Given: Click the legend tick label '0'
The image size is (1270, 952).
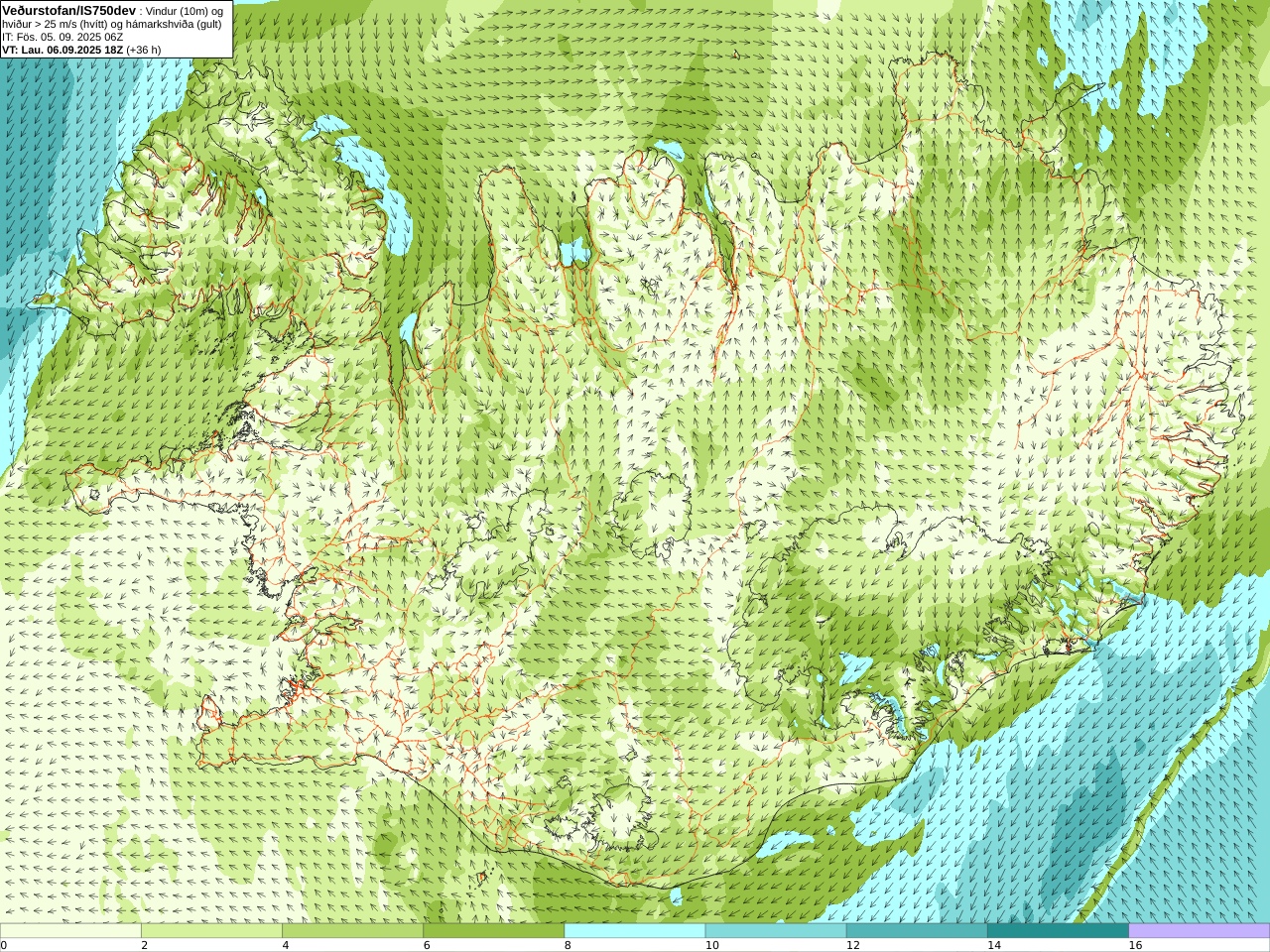Looking at the screenshot, I should [4, 945].
